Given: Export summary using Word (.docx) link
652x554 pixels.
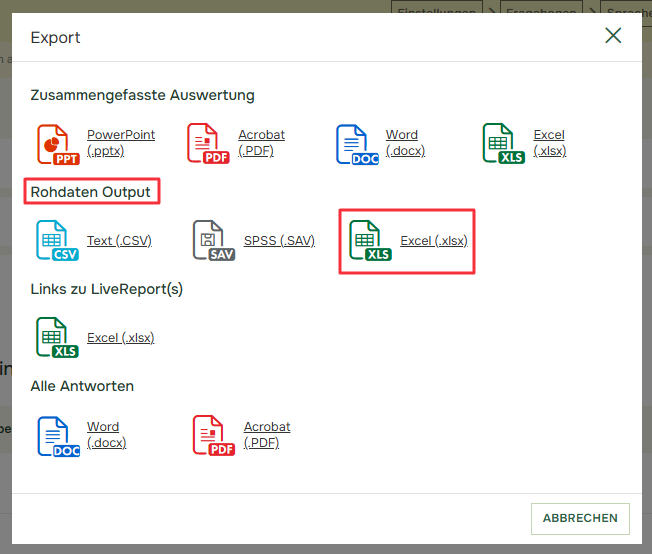Looking at the screenshot, I should (405, 143).
